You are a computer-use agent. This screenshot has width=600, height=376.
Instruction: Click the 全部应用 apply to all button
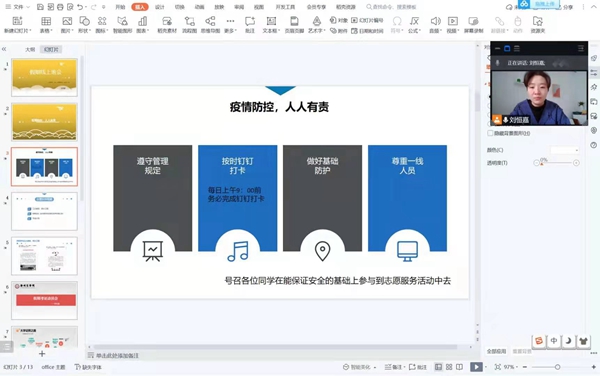(496, 351)
